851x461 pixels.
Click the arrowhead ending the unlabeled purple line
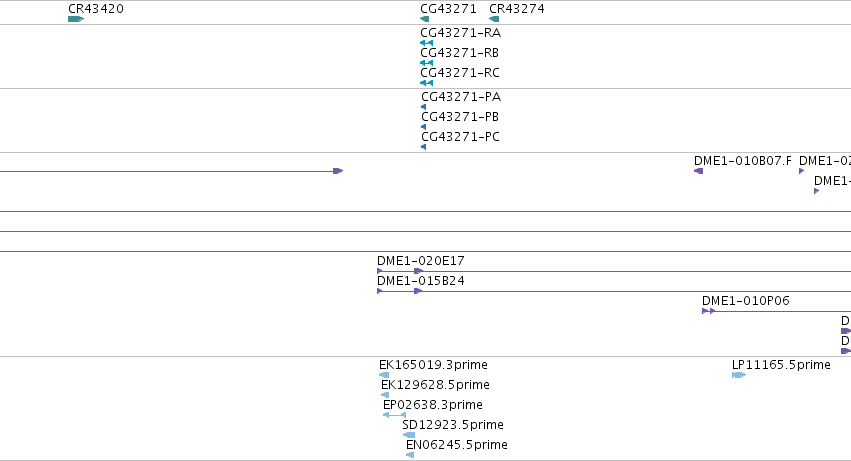point(338,171)
